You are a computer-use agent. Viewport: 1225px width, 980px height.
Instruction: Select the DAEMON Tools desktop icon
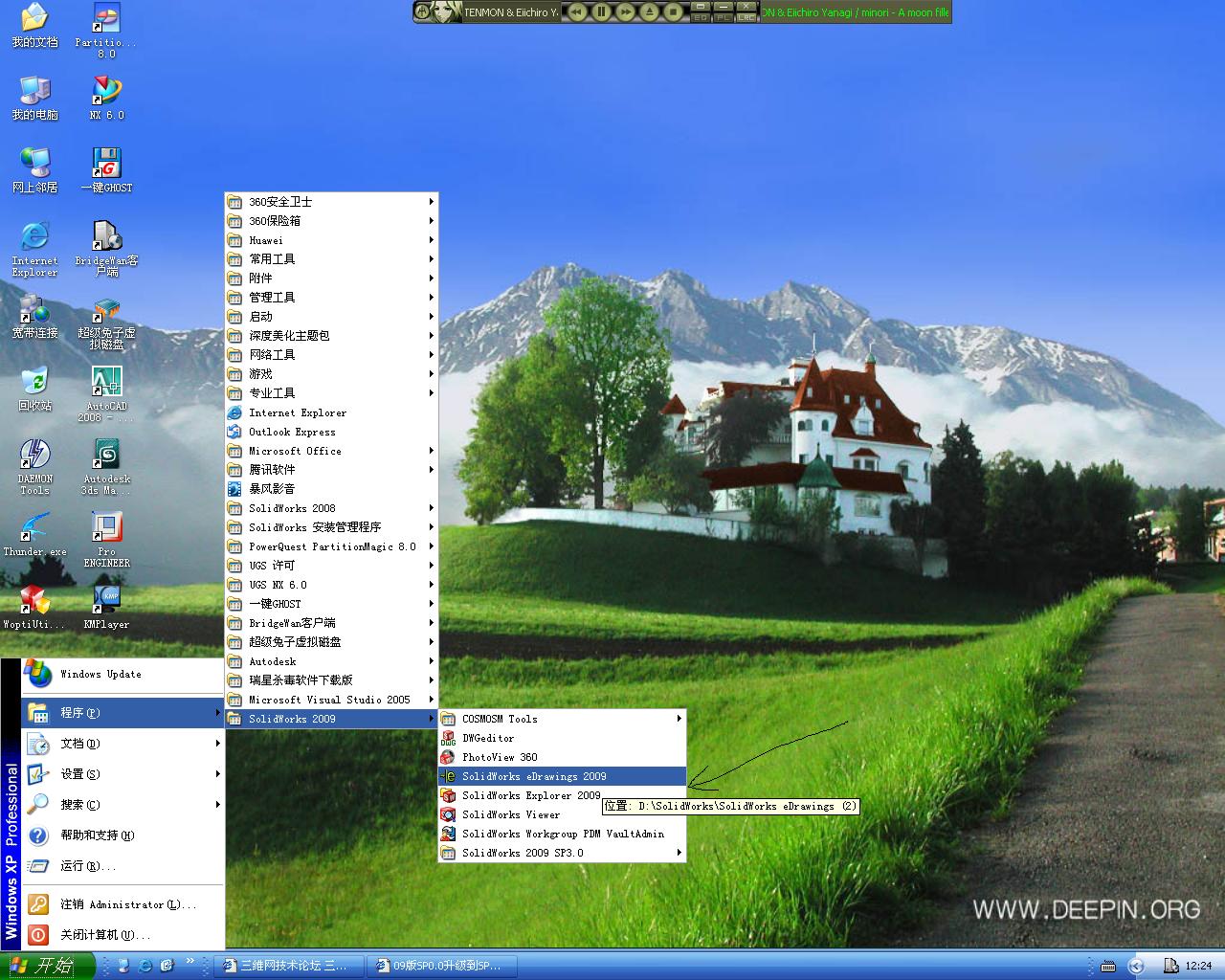pyautogui.click(x=34, y=467)
